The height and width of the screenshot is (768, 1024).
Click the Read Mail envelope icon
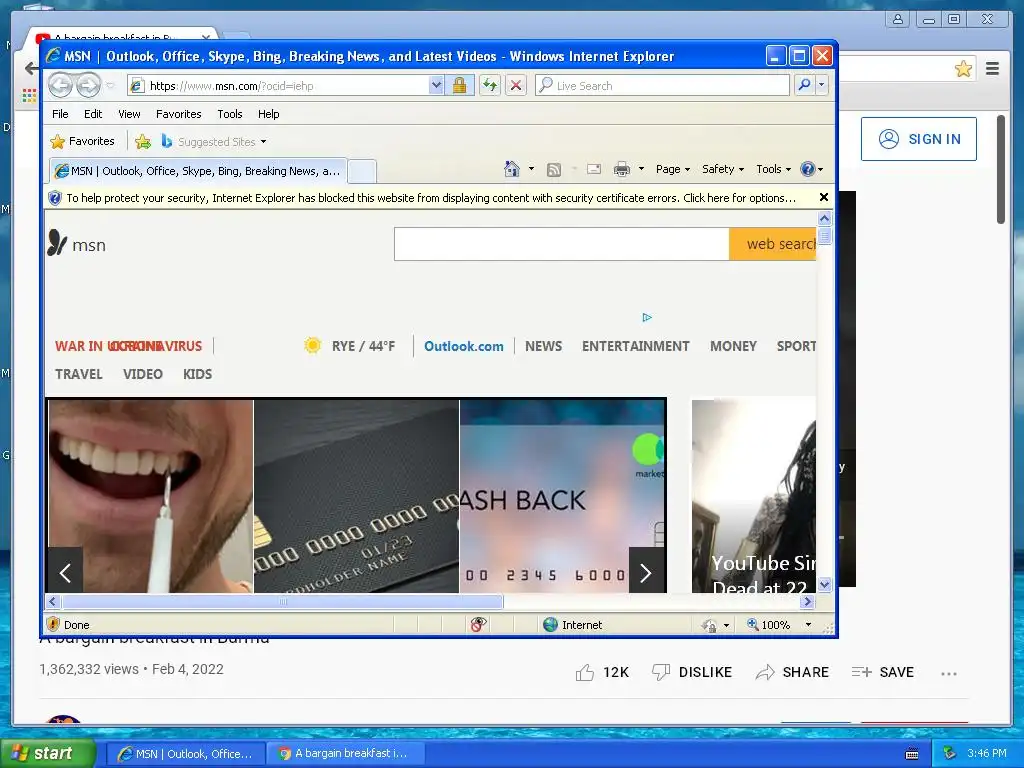click(594, 169)
